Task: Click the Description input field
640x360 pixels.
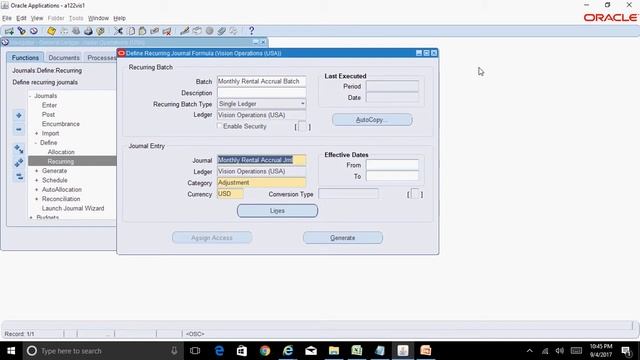Action: point(261,93)
